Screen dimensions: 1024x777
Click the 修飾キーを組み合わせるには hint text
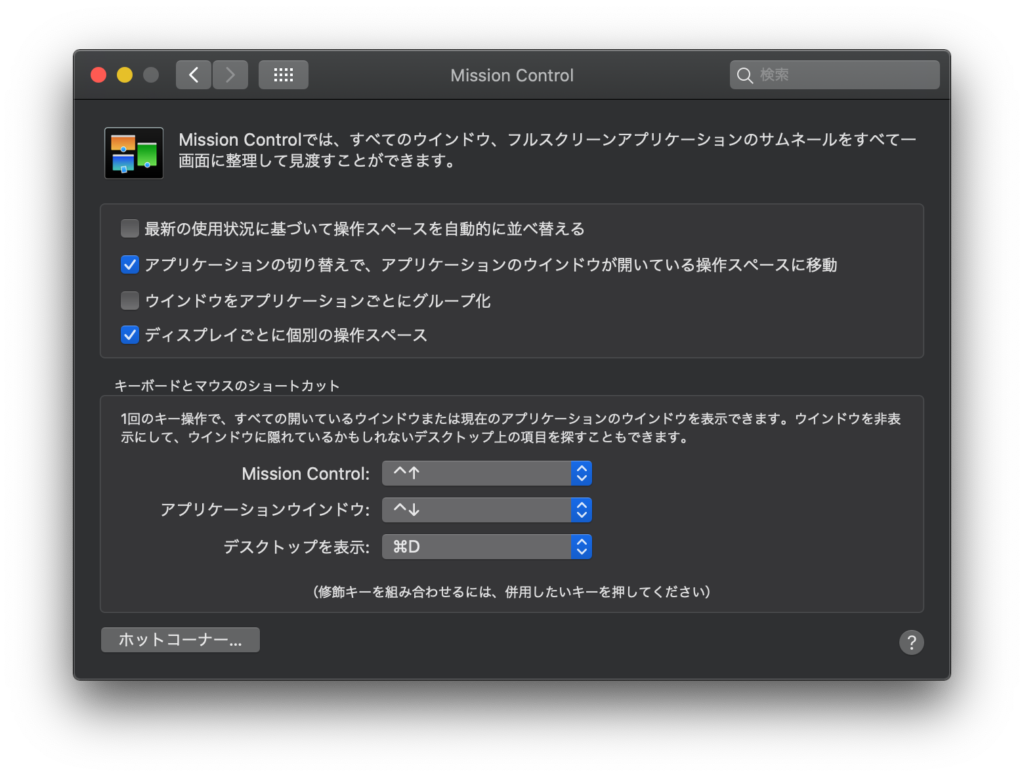pyautogui.click(x=511, y=592)
